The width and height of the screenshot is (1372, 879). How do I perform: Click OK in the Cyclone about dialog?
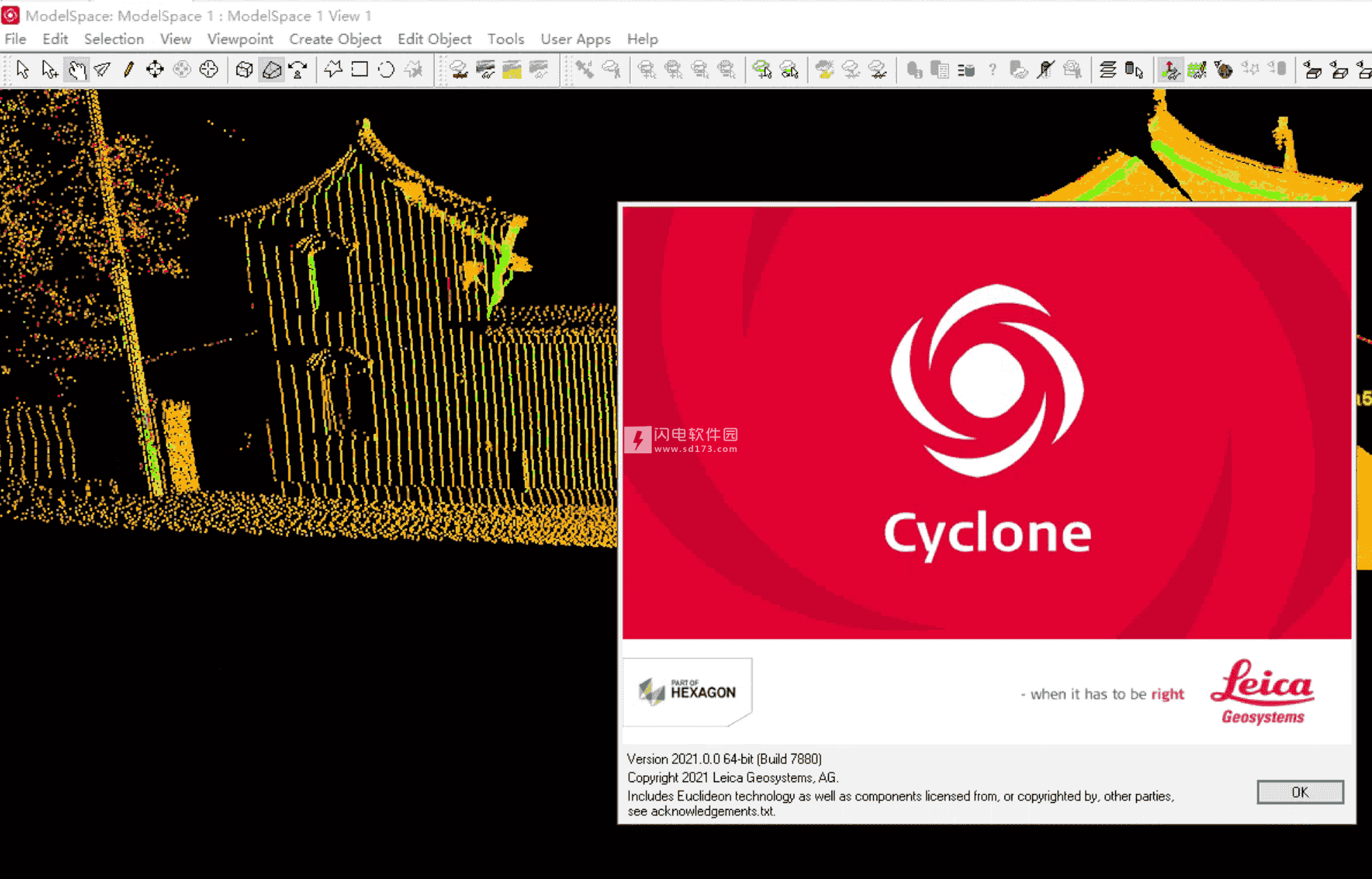1300,792
